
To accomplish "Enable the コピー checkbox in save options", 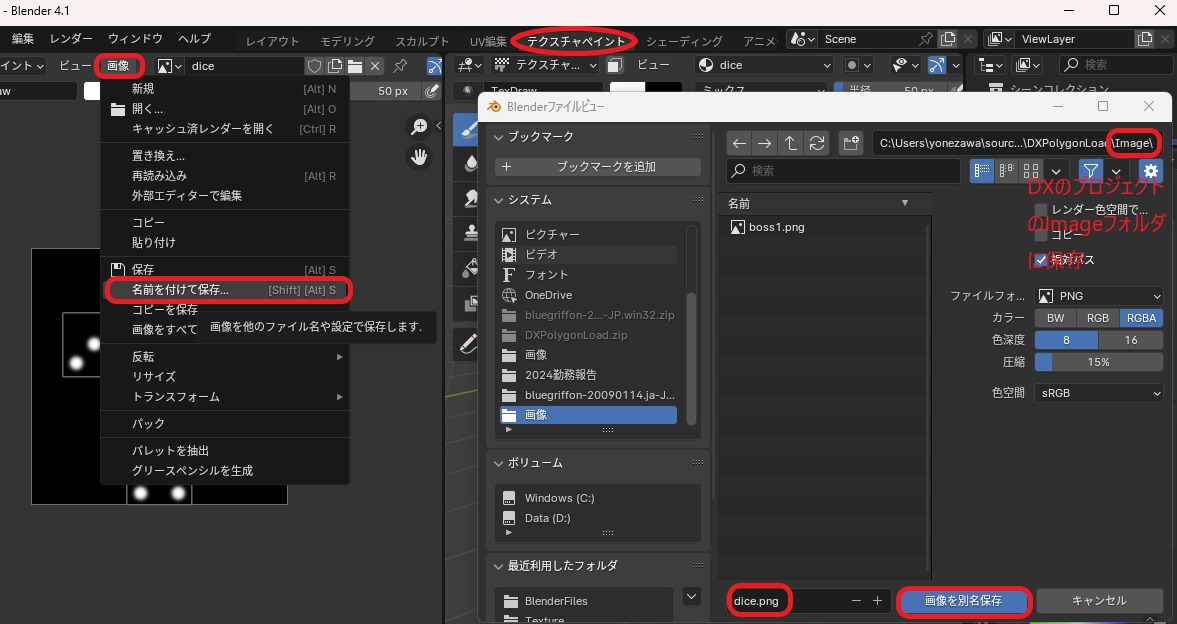I will pyautogui.click(x=1040, y=235).
